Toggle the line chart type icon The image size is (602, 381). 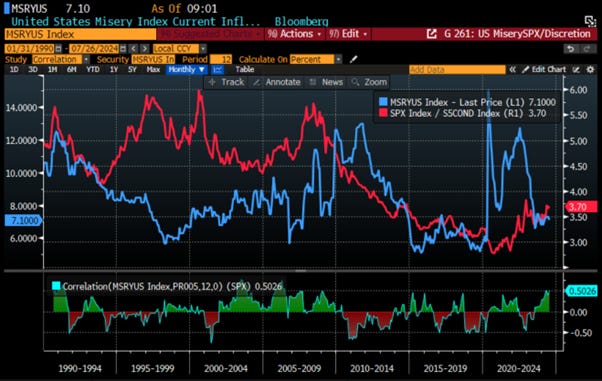pyautogui.click(x=218, y=70)
